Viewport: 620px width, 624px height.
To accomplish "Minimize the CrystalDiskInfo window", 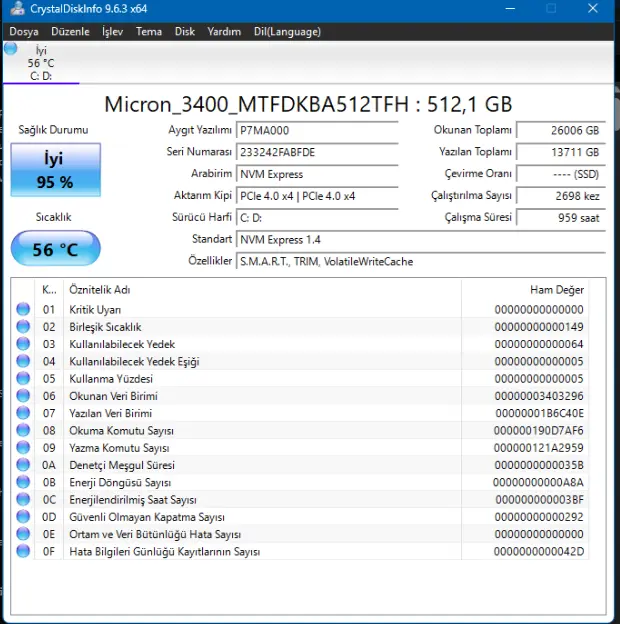I will (510, 8).
